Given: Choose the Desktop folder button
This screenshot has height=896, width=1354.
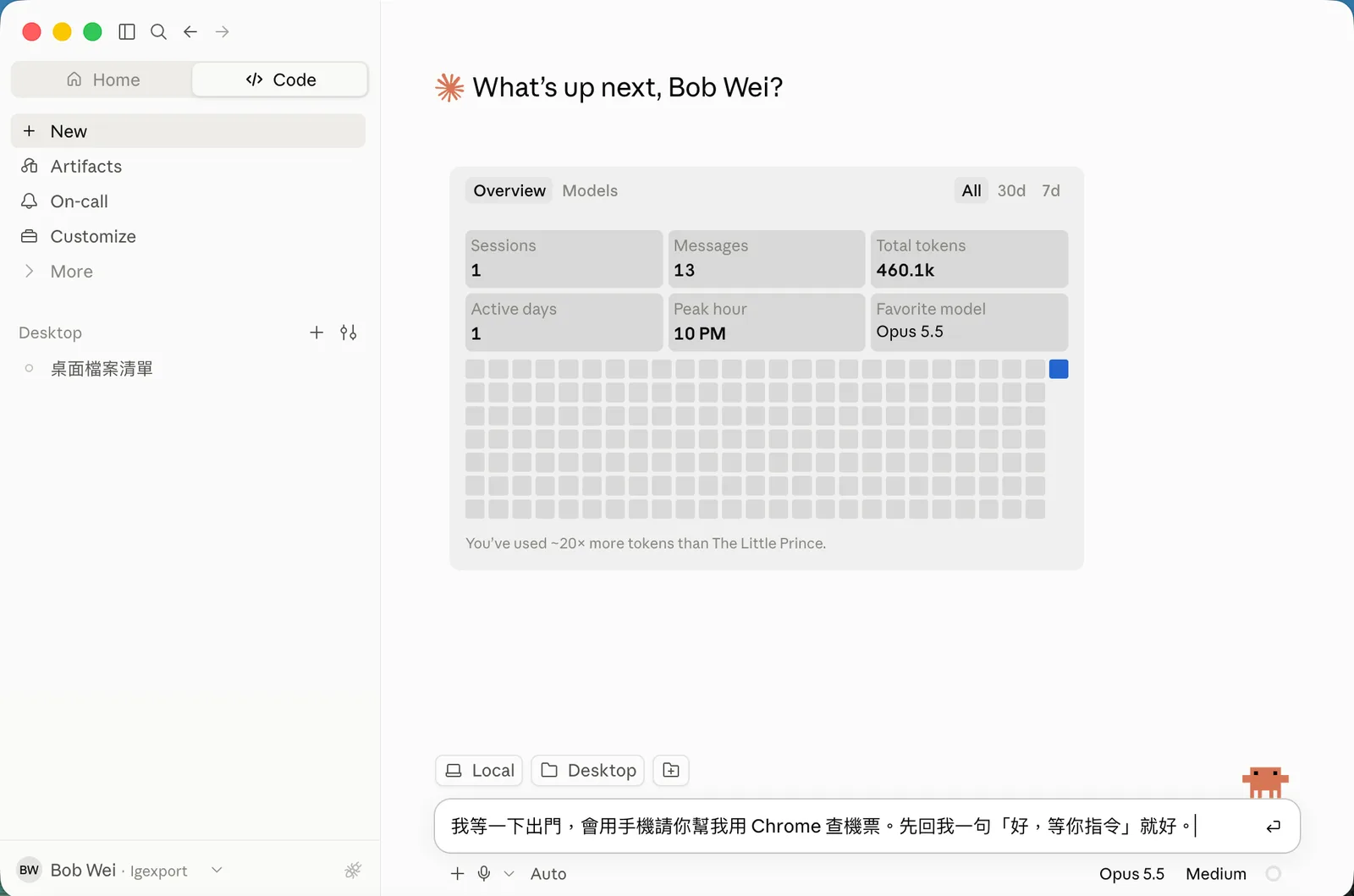Looking at the screenshot, I should coord(588,770).
